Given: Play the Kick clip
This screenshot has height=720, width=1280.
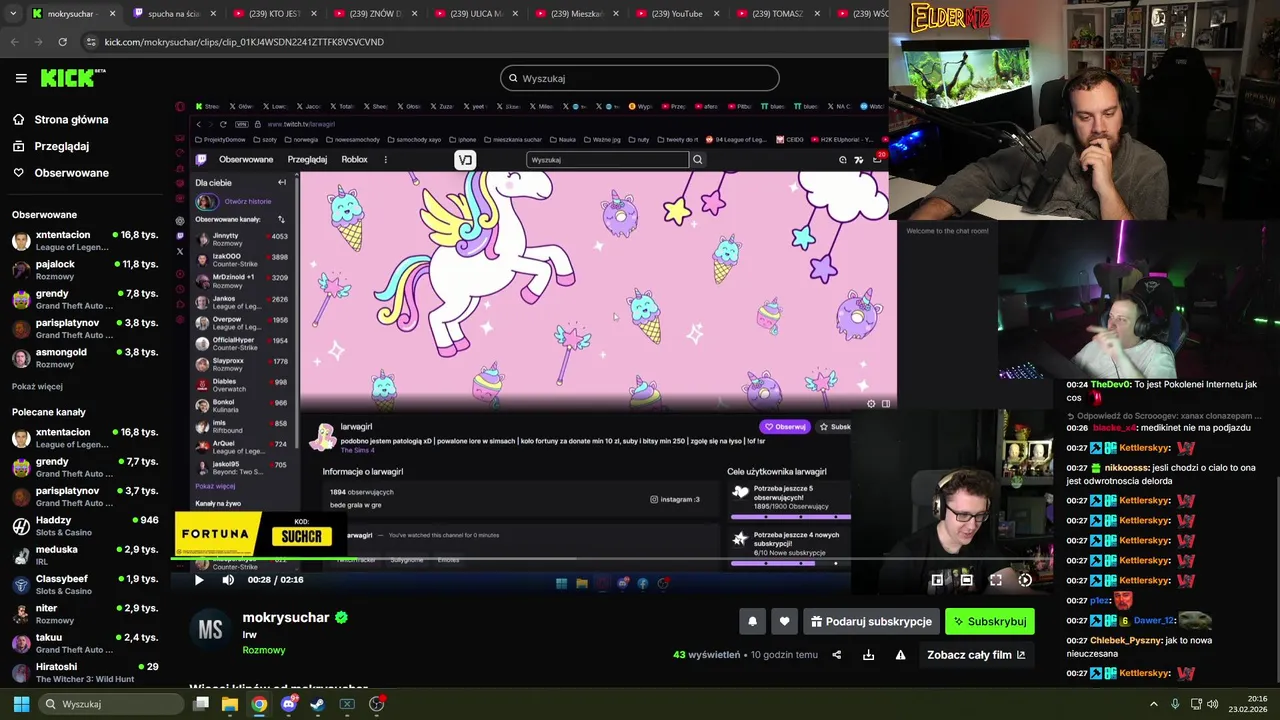Looking at the screenshot, I should [x=199, y=580].
